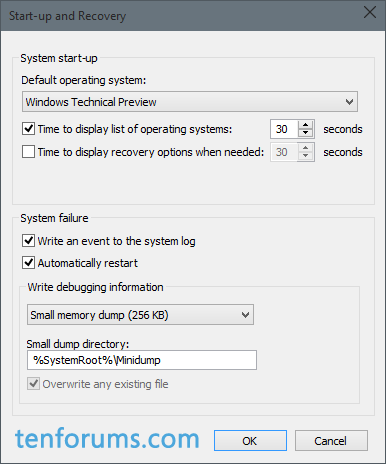386x464 pixels.
Task: Uncheck Time to display list of operating systems
Action: pyautogui.click(x=28, y=129)
